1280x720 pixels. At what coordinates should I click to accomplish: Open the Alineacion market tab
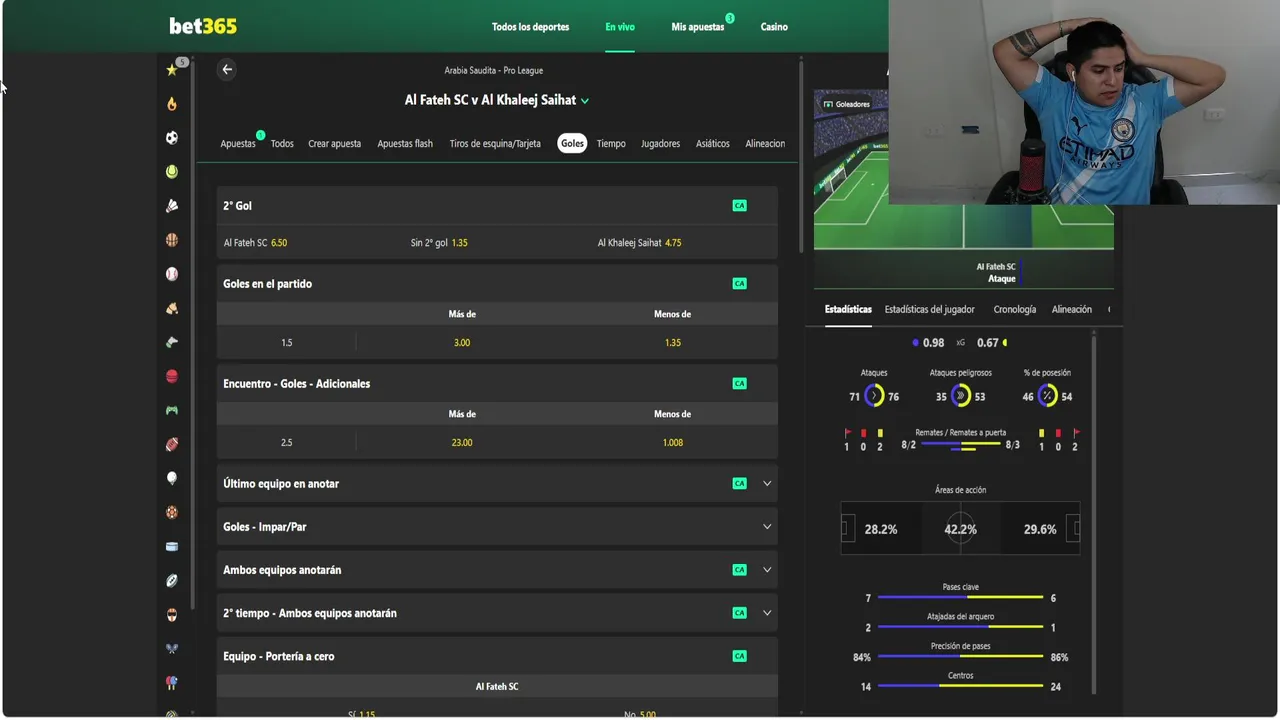point(765,144)
